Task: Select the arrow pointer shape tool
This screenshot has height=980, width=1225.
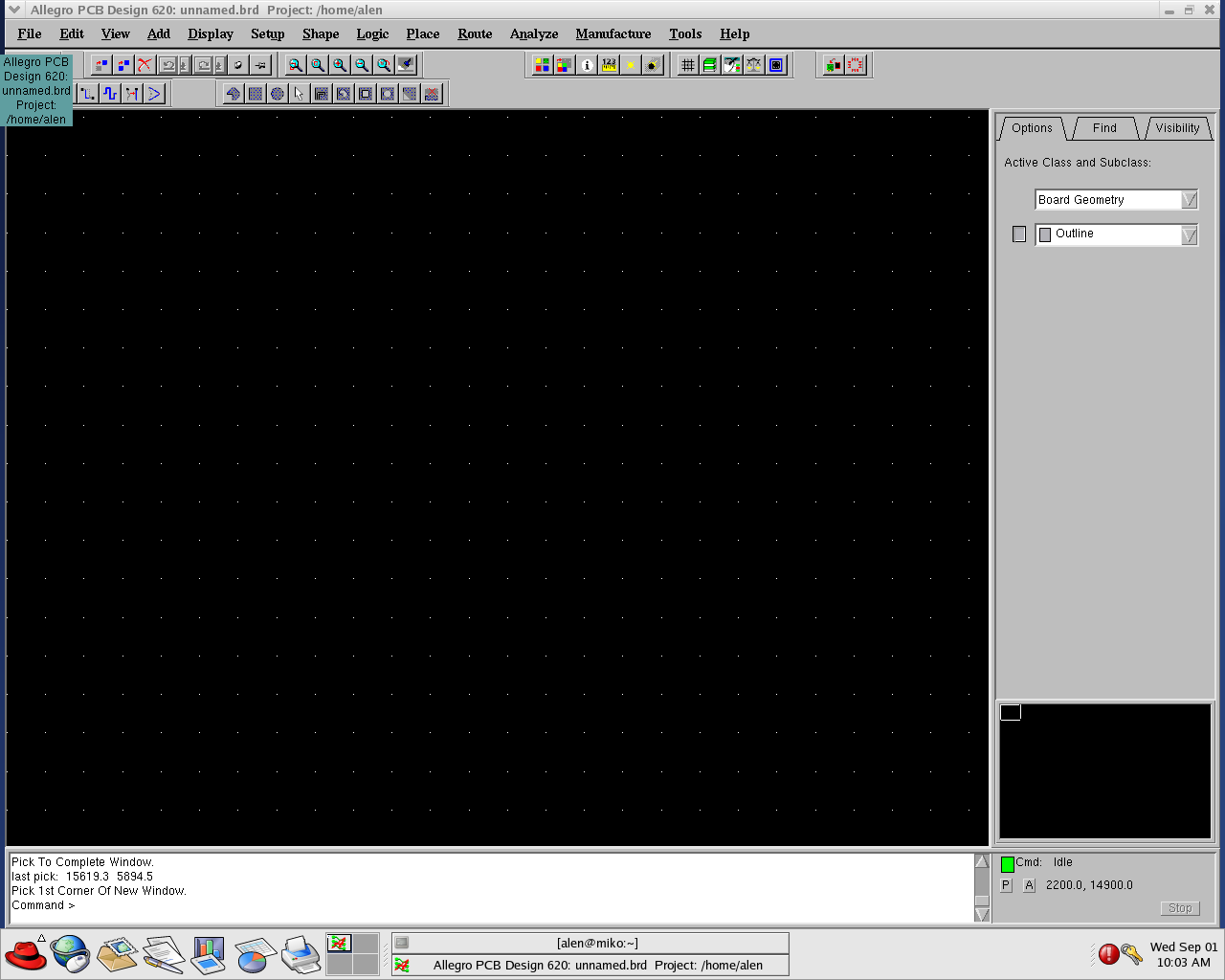Action: [x=299, y=94]
